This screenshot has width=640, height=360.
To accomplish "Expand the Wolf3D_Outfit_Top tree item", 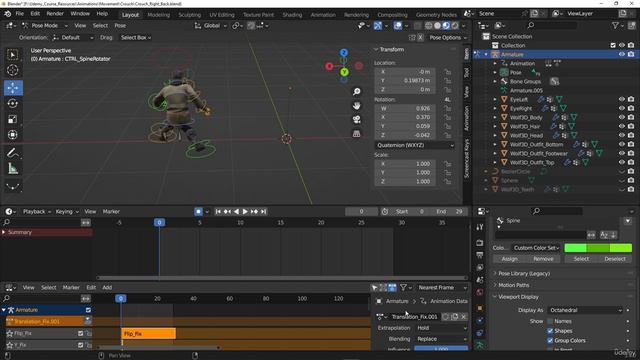I will 495,162.
